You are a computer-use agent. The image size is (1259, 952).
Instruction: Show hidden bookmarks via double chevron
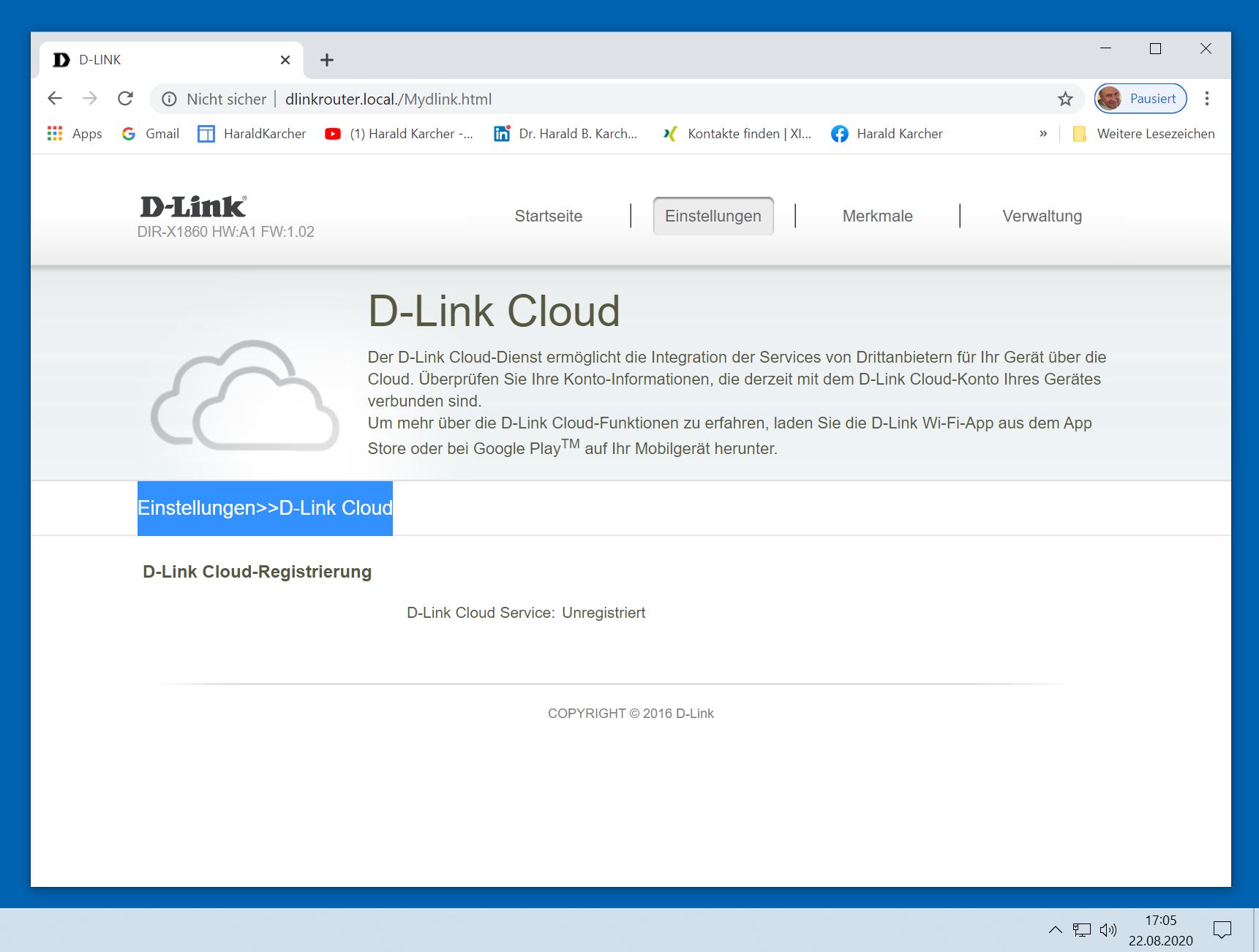pos(1043,134)
